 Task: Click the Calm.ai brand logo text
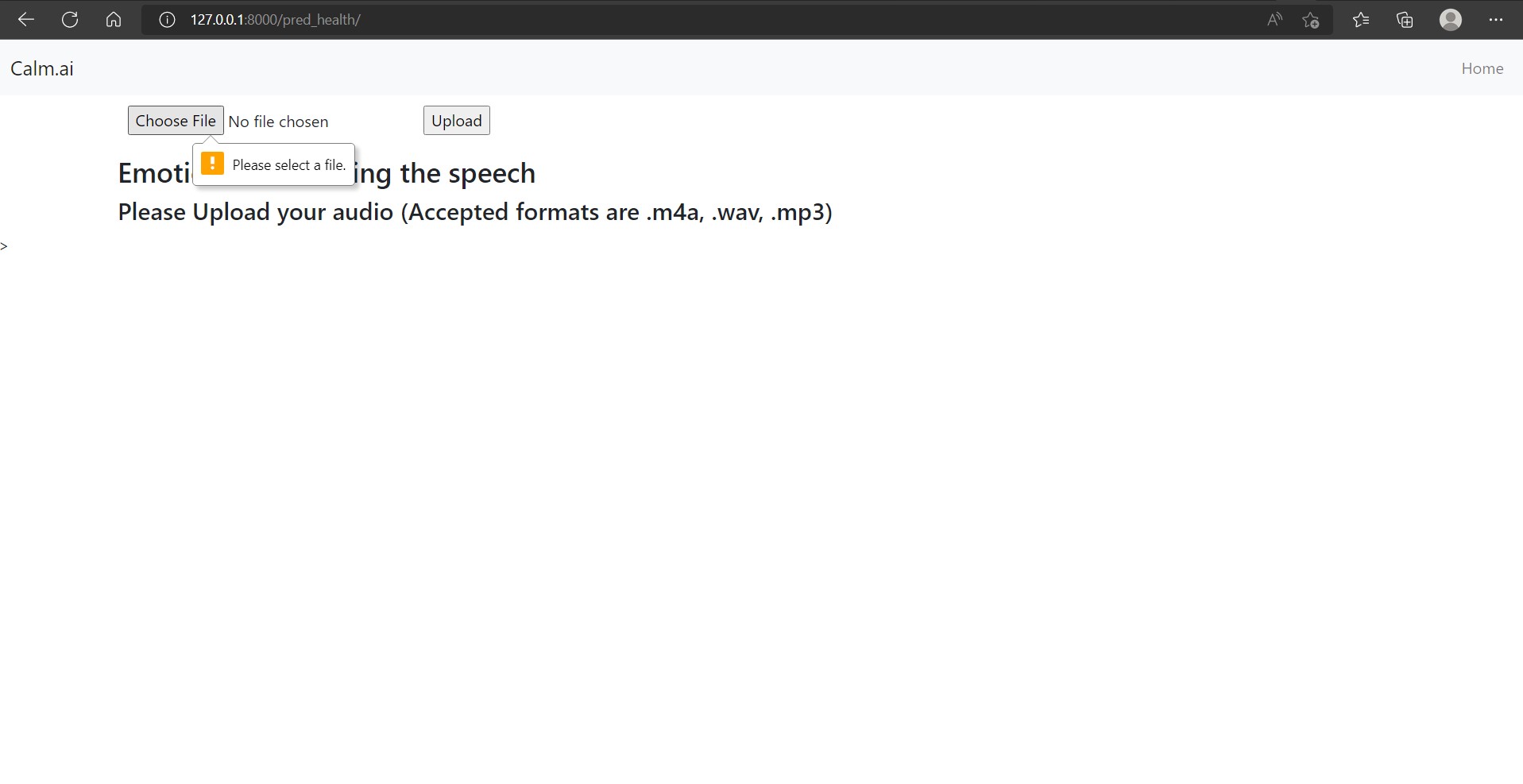click(42, 68)
